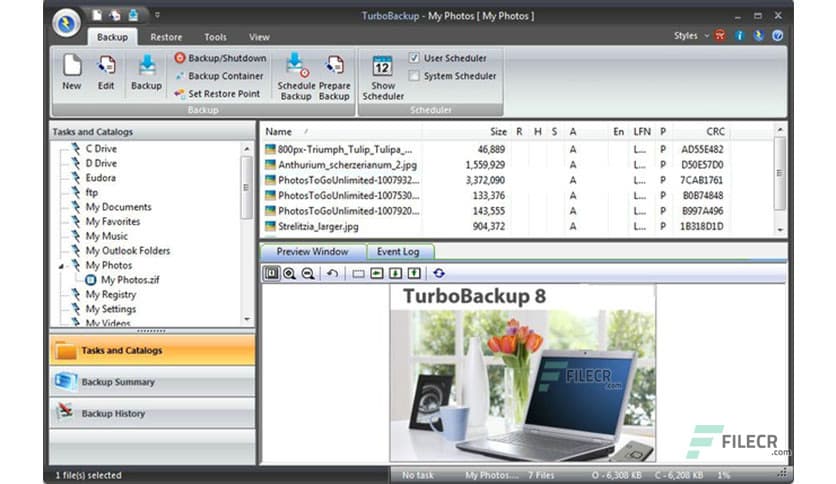Click Set Restore Point
Image resolution: width=836 pixels, height=484 pixels.
coord(218,94)
